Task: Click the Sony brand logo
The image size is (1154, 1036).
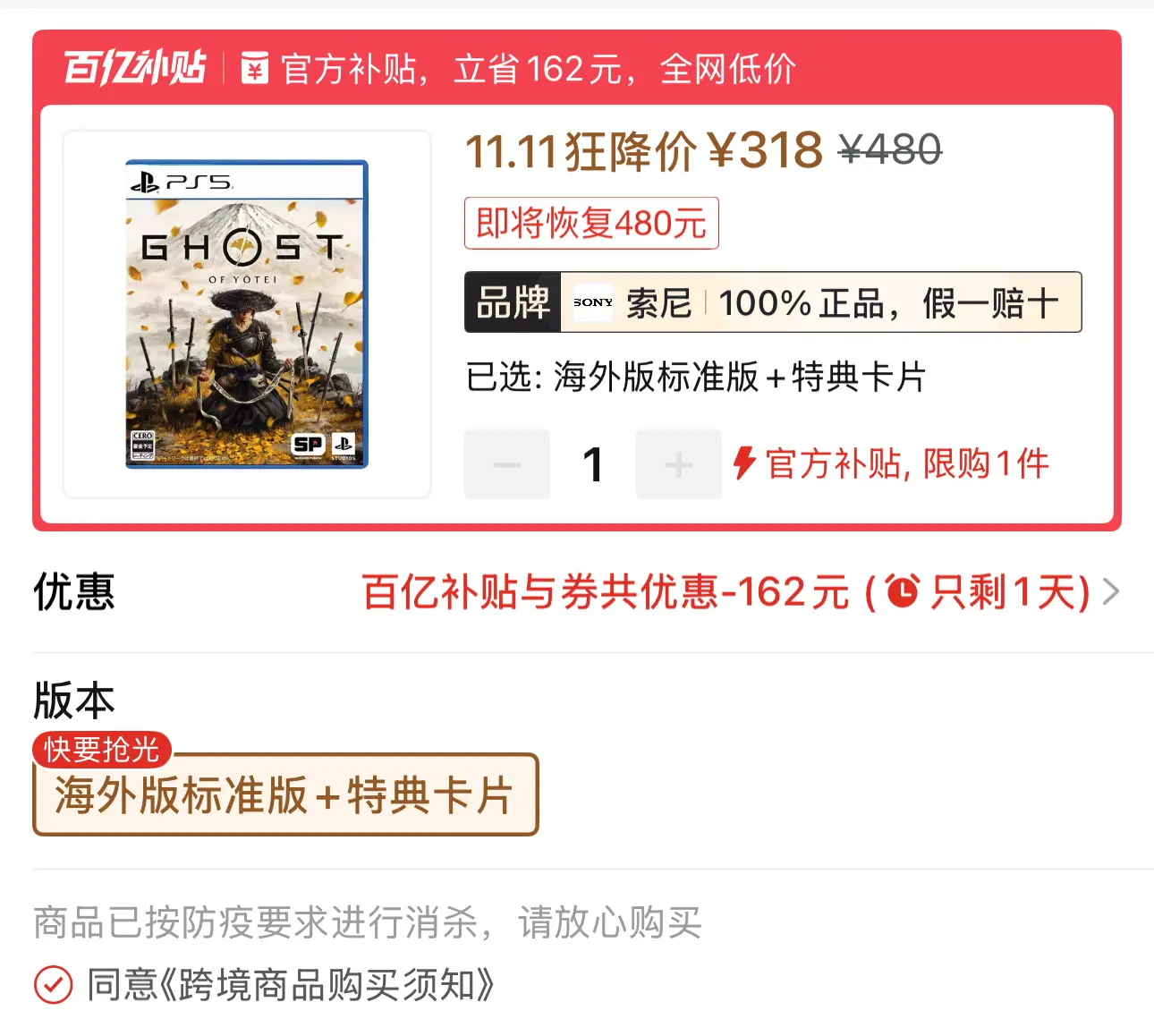Action: tap(593, 302)
